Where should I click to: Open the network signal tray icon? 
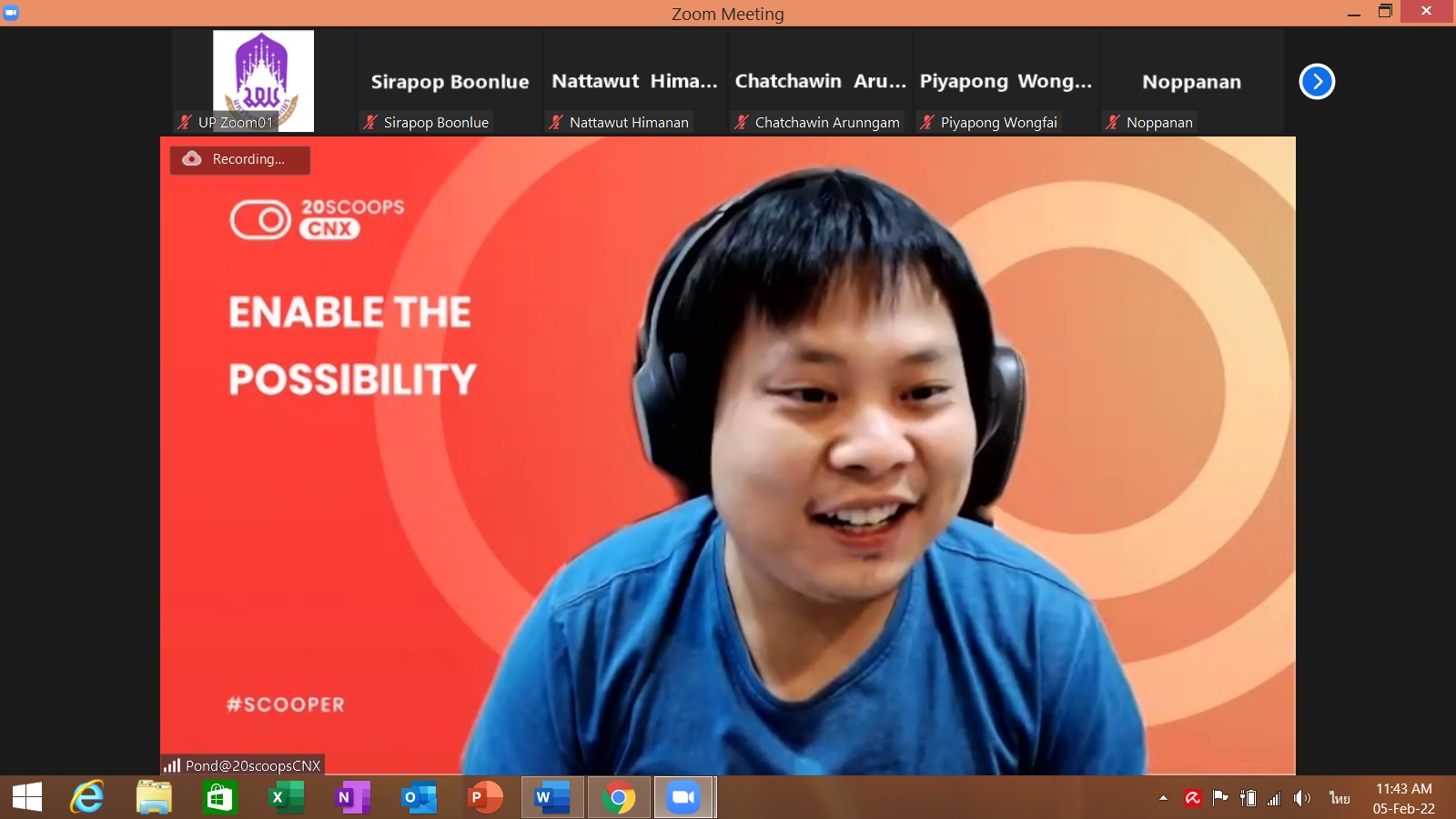1274,798
